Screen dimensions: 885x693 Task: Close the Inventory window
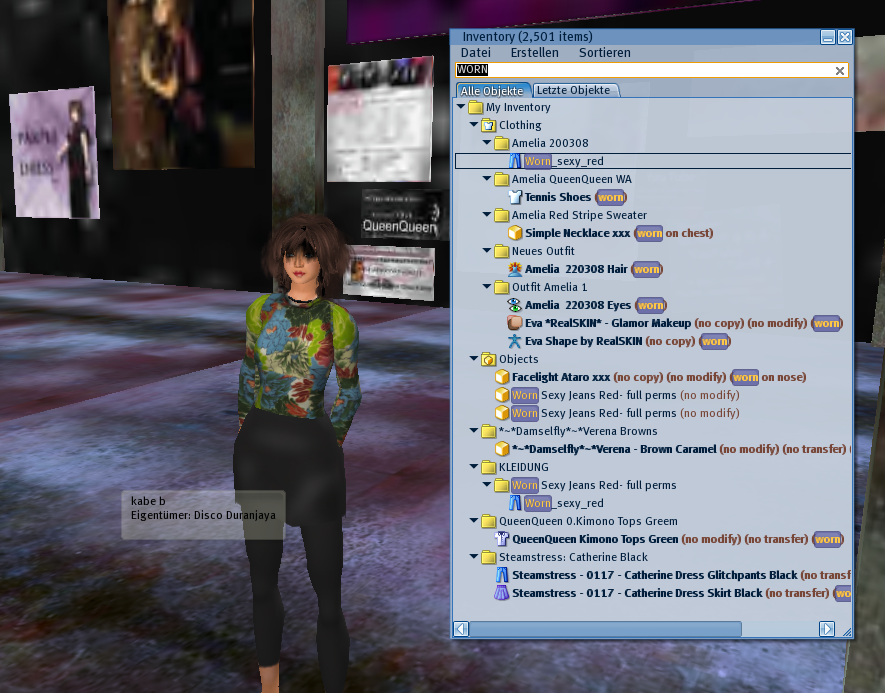click(x=845, y=37)
